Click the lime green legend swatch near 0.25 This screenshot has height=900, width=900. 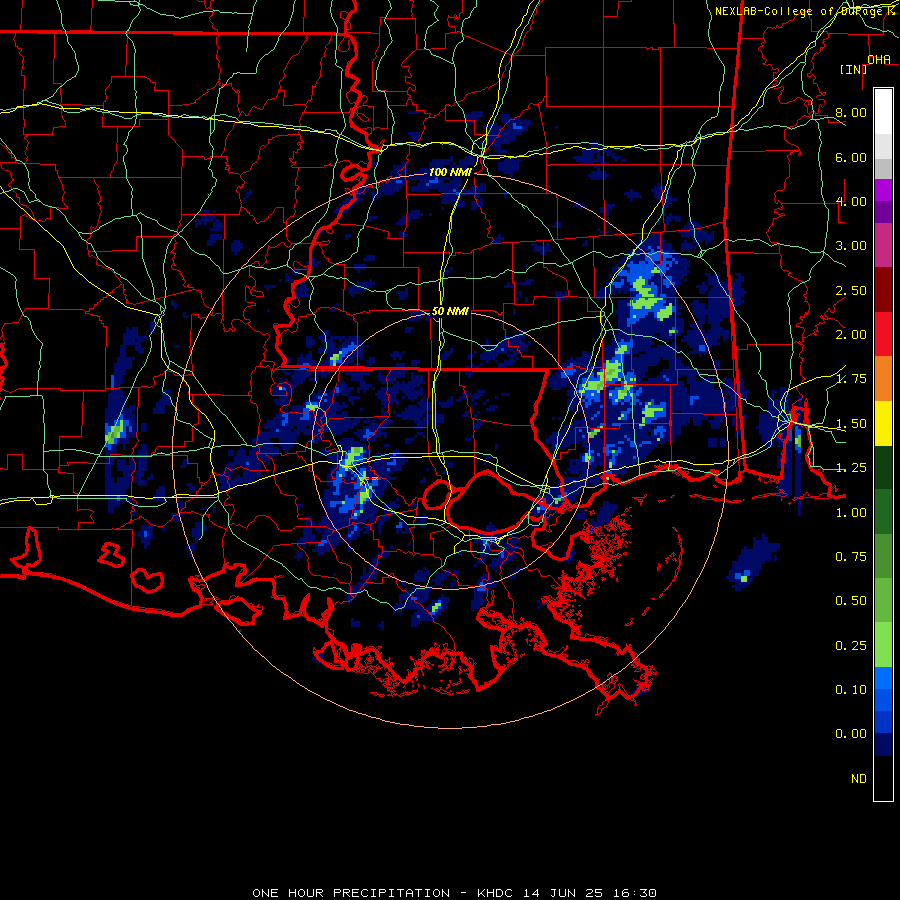pyautogui.click(x=883, y=645)
